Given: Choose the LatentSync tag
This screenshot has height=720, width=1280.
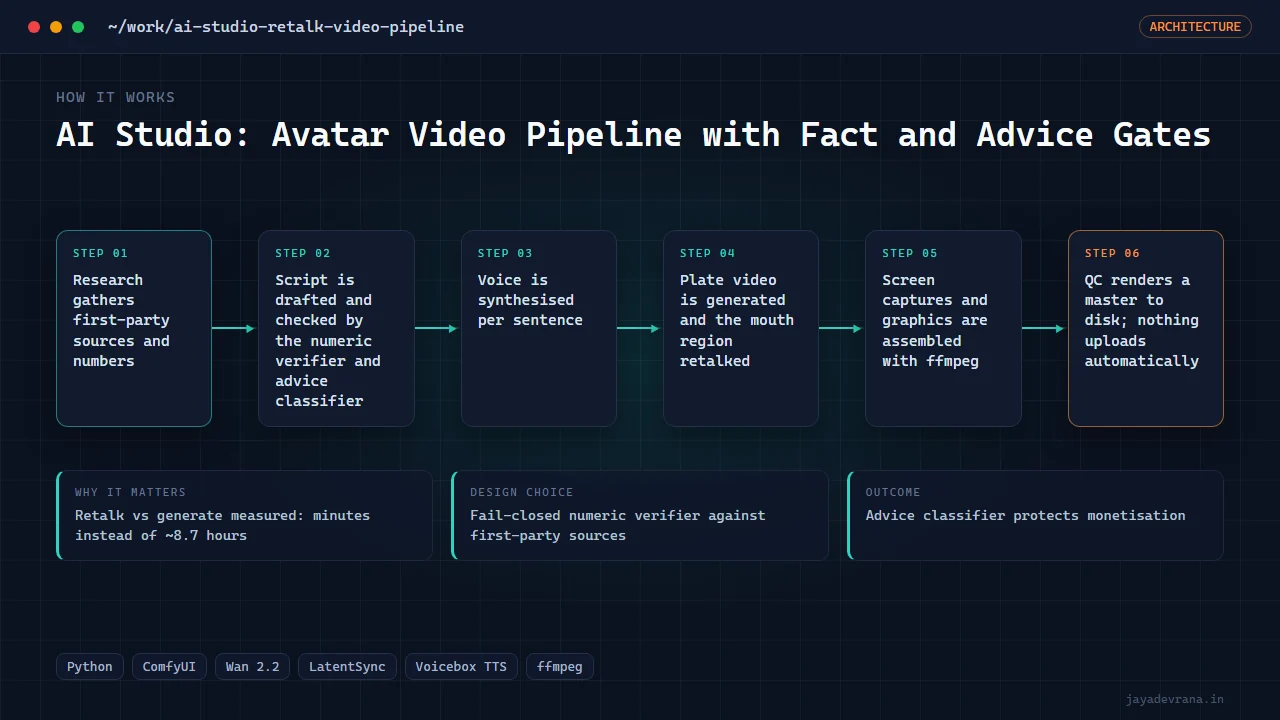Looking at the screenshot, I should (347, 667).
